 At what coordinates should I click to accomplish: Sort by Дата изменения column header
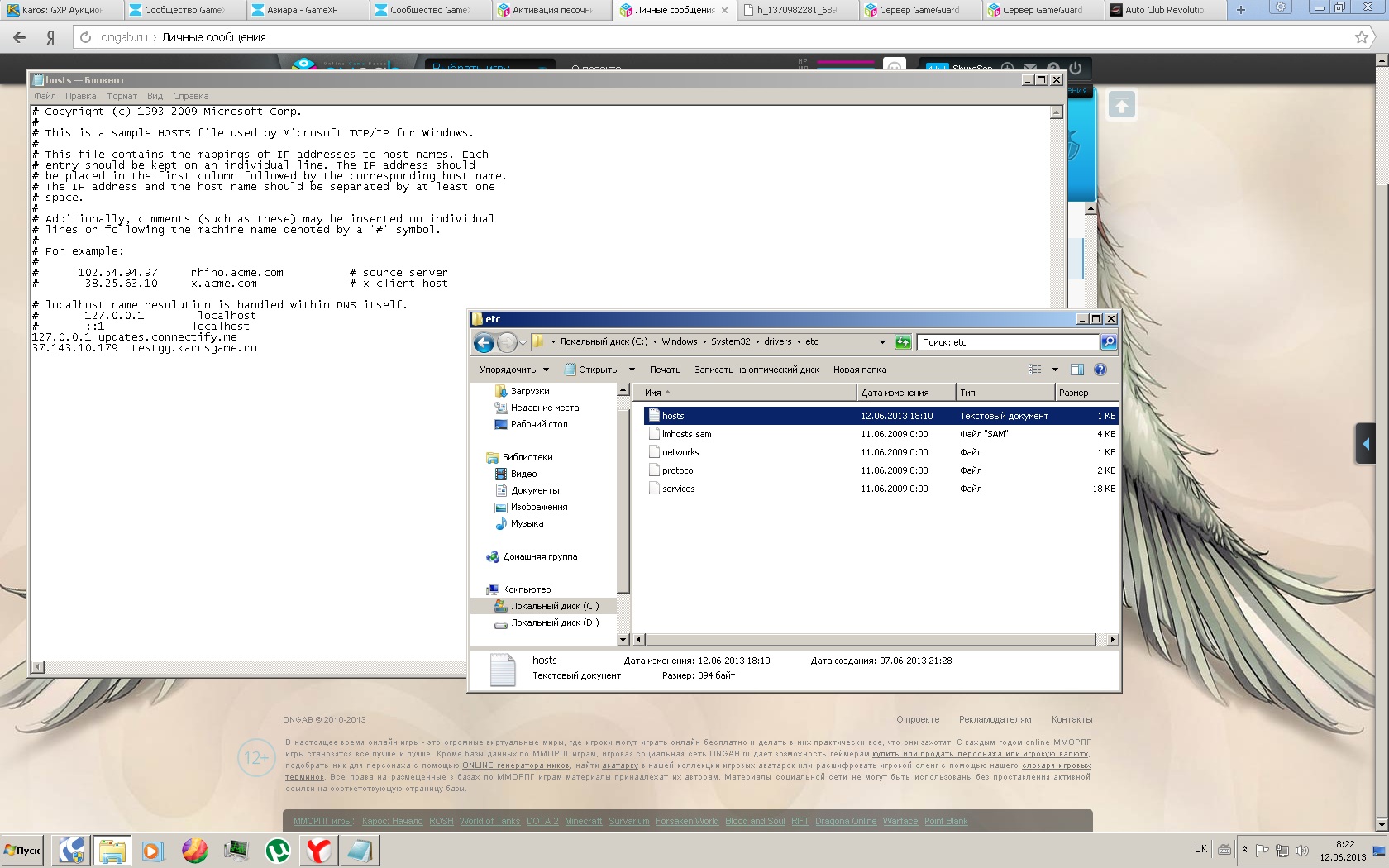906,393
